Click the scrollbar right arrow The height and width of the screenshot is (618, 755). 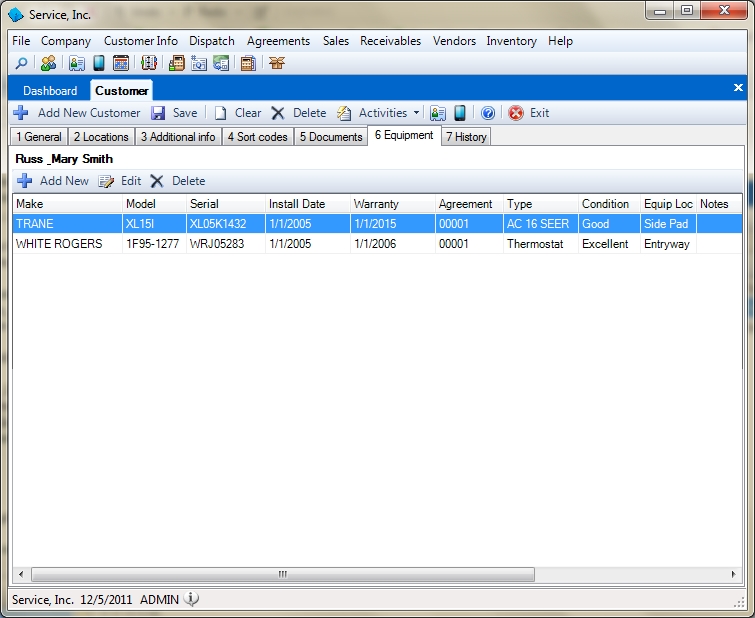(733, 574)
